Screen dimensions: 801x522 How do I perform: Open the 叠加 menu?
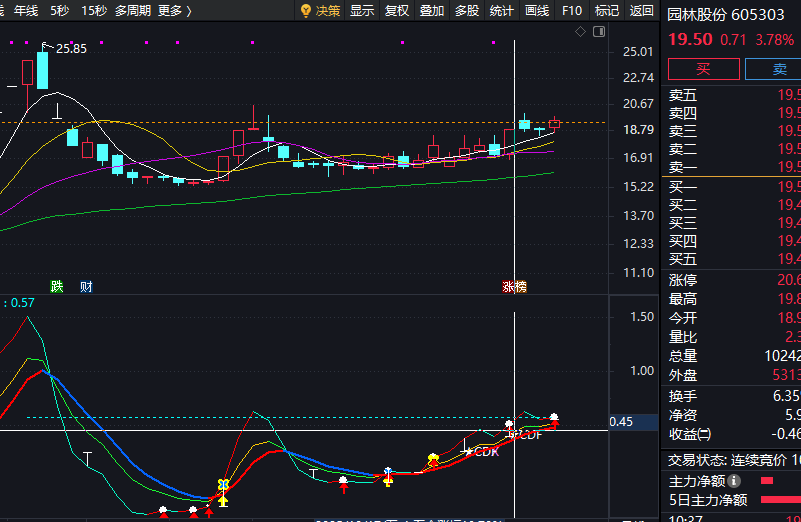(432, 10)
